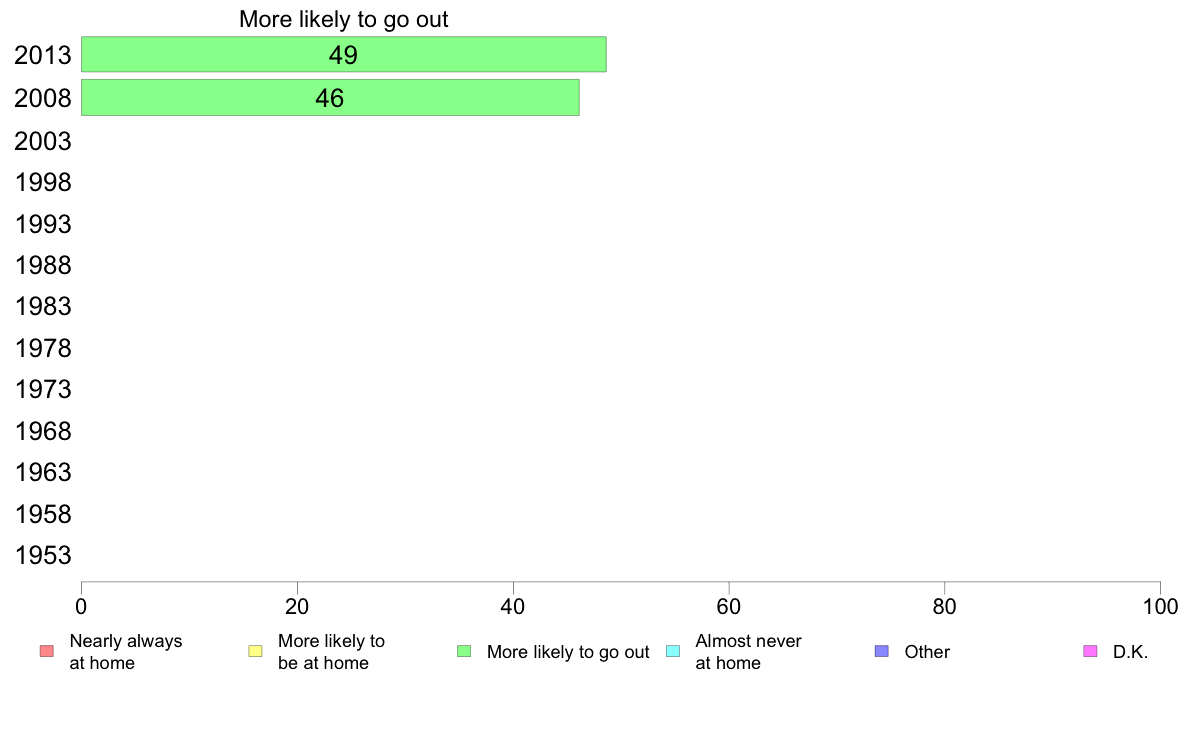Click the red Nearly always at home swatch

(46, 652)
